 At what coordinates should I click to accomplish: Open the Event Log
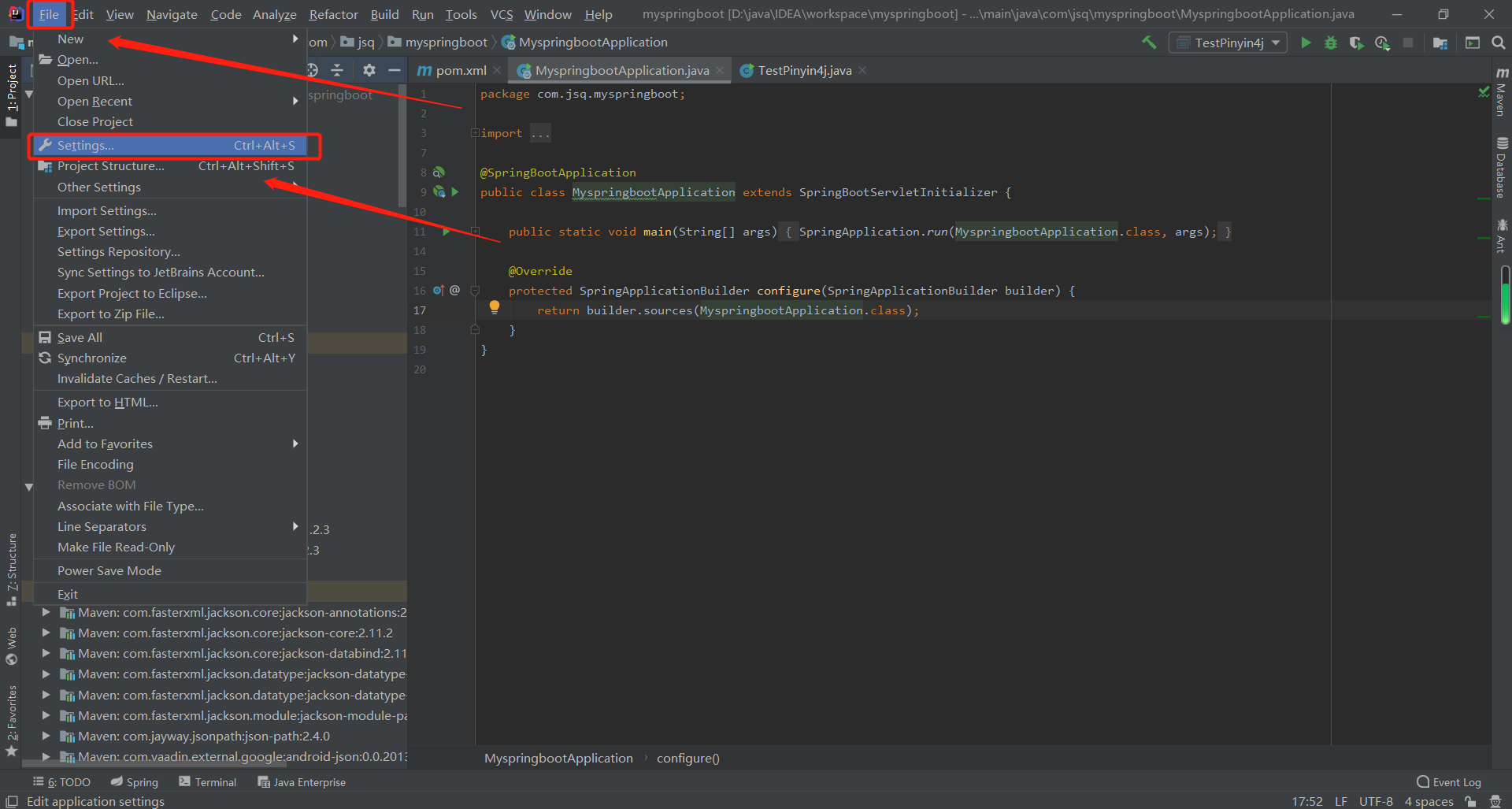point(1448,782)
